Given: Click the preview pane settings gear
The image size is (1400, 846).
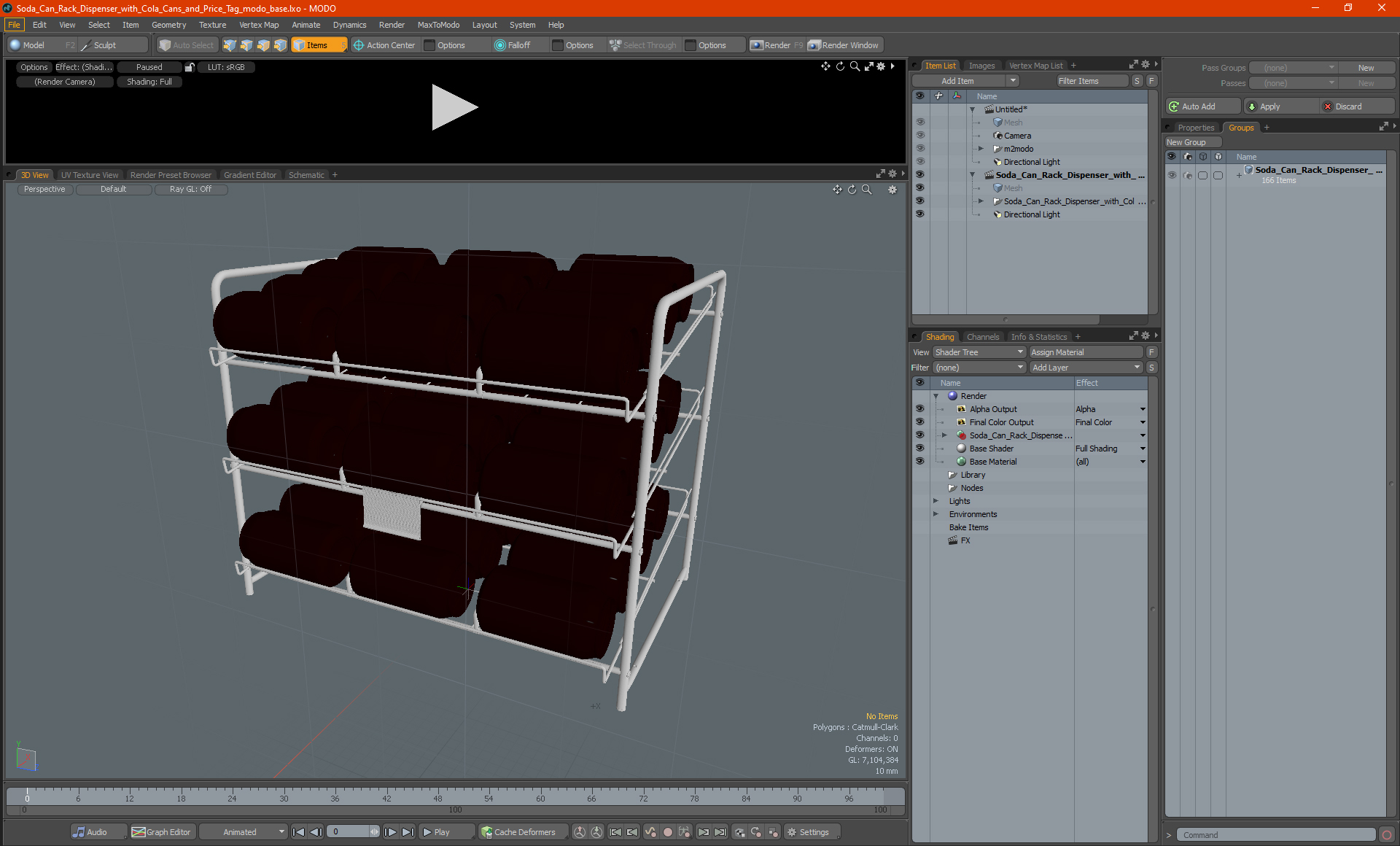Looking at the screenshot, I should [x=881, y=66].
